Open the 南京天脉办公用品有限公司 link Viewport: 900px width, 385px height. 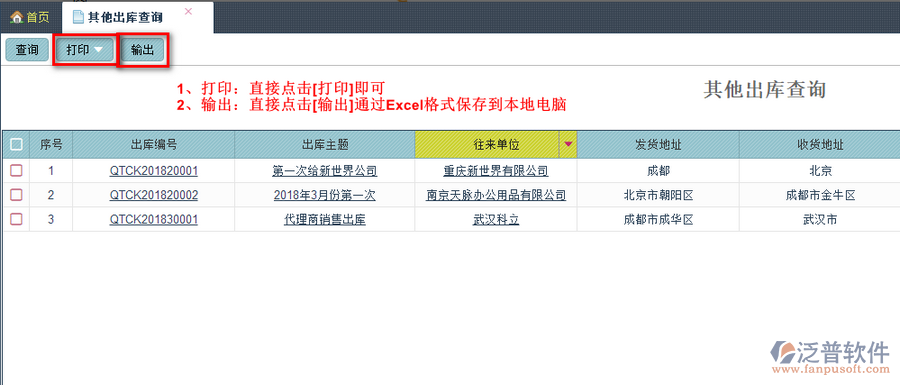(496, 195)
